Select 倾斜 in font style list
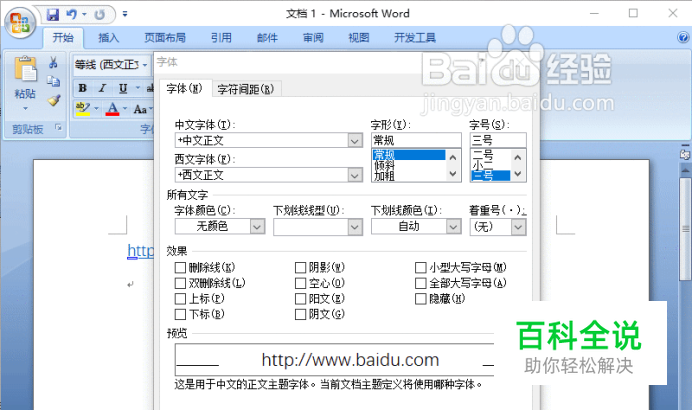692x410 pixels. pos(384,166)
